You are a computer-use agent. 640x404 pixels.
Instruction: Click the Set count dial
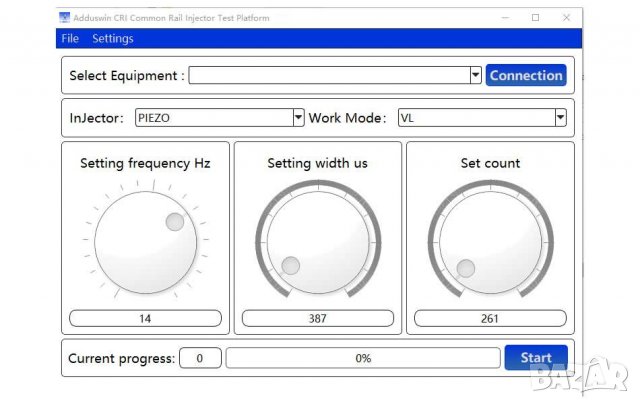pyautogui.click(x=490, y=241)
